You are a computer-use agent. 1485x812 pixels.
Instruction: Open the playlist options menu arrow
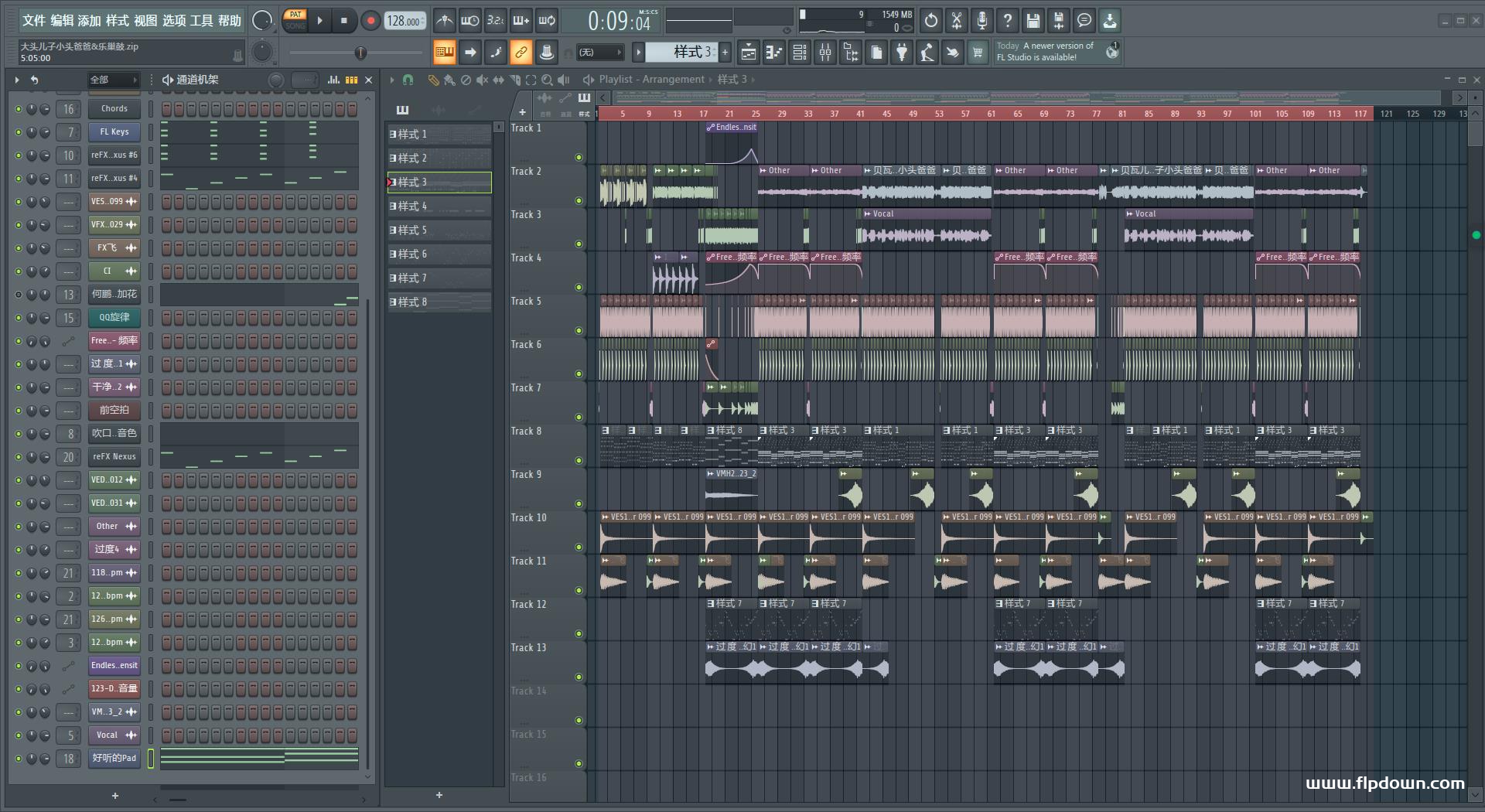click(x=392, y=80)
